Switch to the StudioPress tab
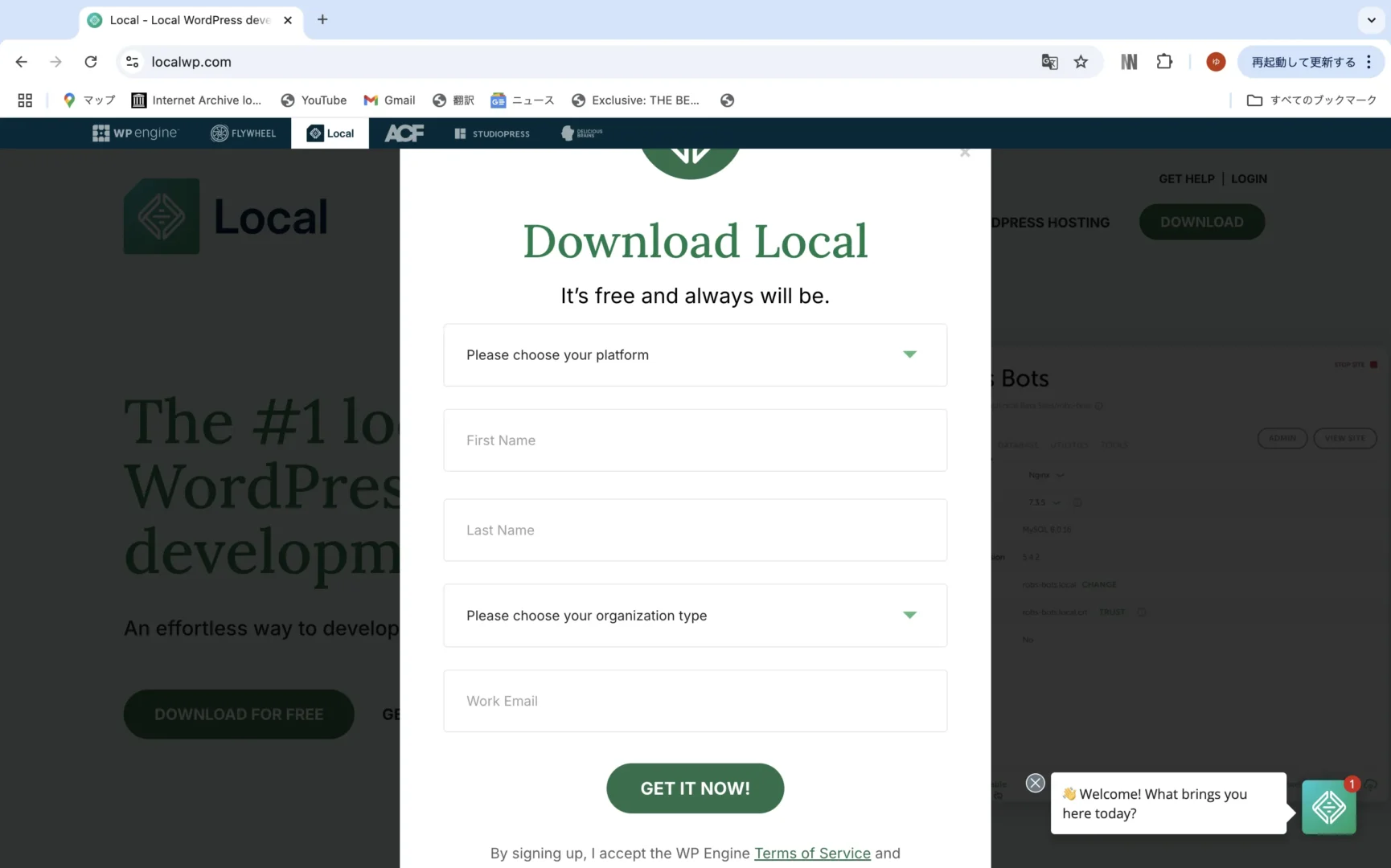1391x868 pixels. [x=492, y=133]
